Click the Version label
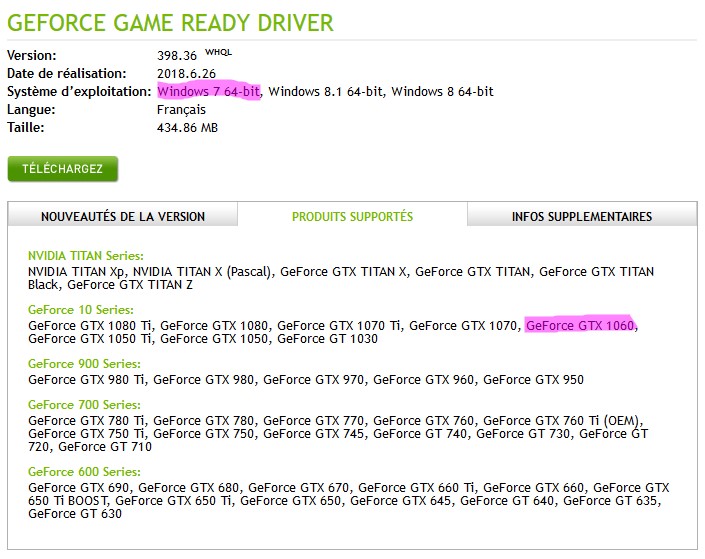Viewport: 705px width, 559px height. click(31, 56)
